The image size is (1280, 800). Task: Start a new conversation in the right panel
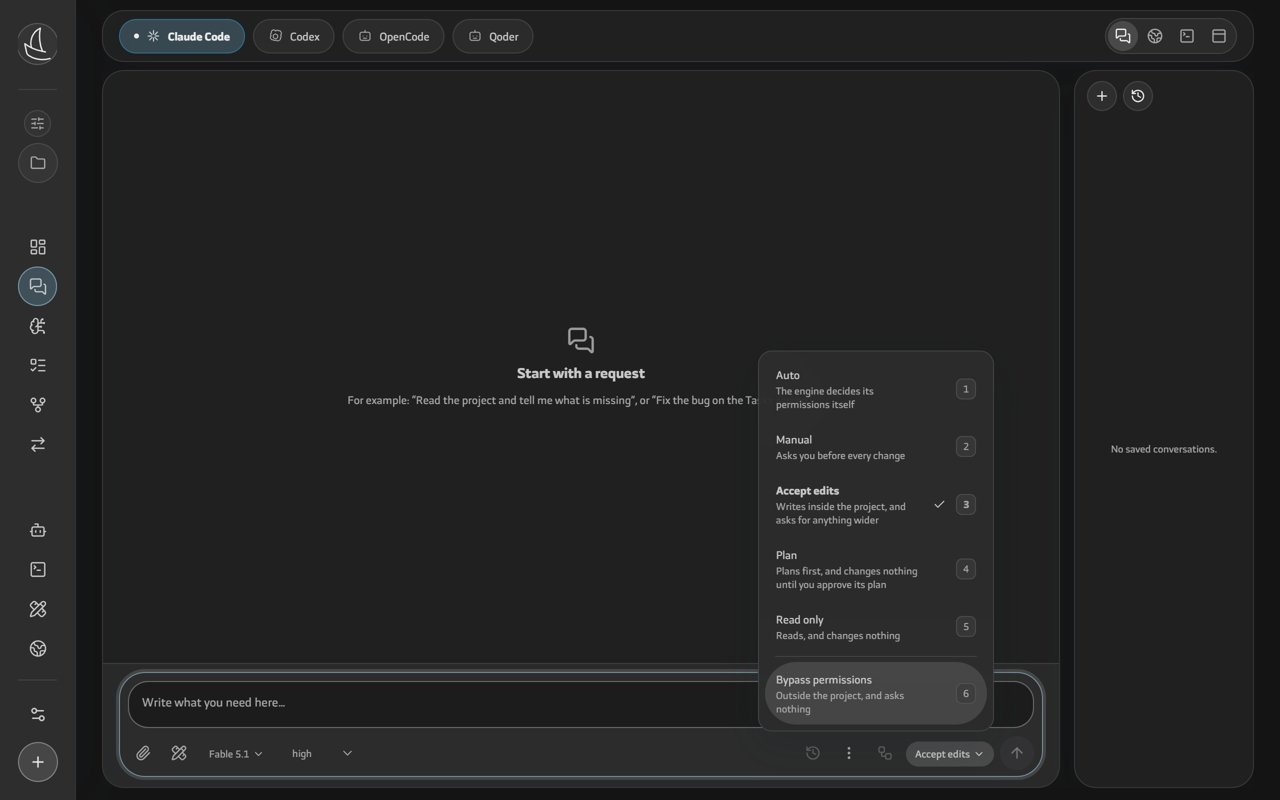[1102, 96]
